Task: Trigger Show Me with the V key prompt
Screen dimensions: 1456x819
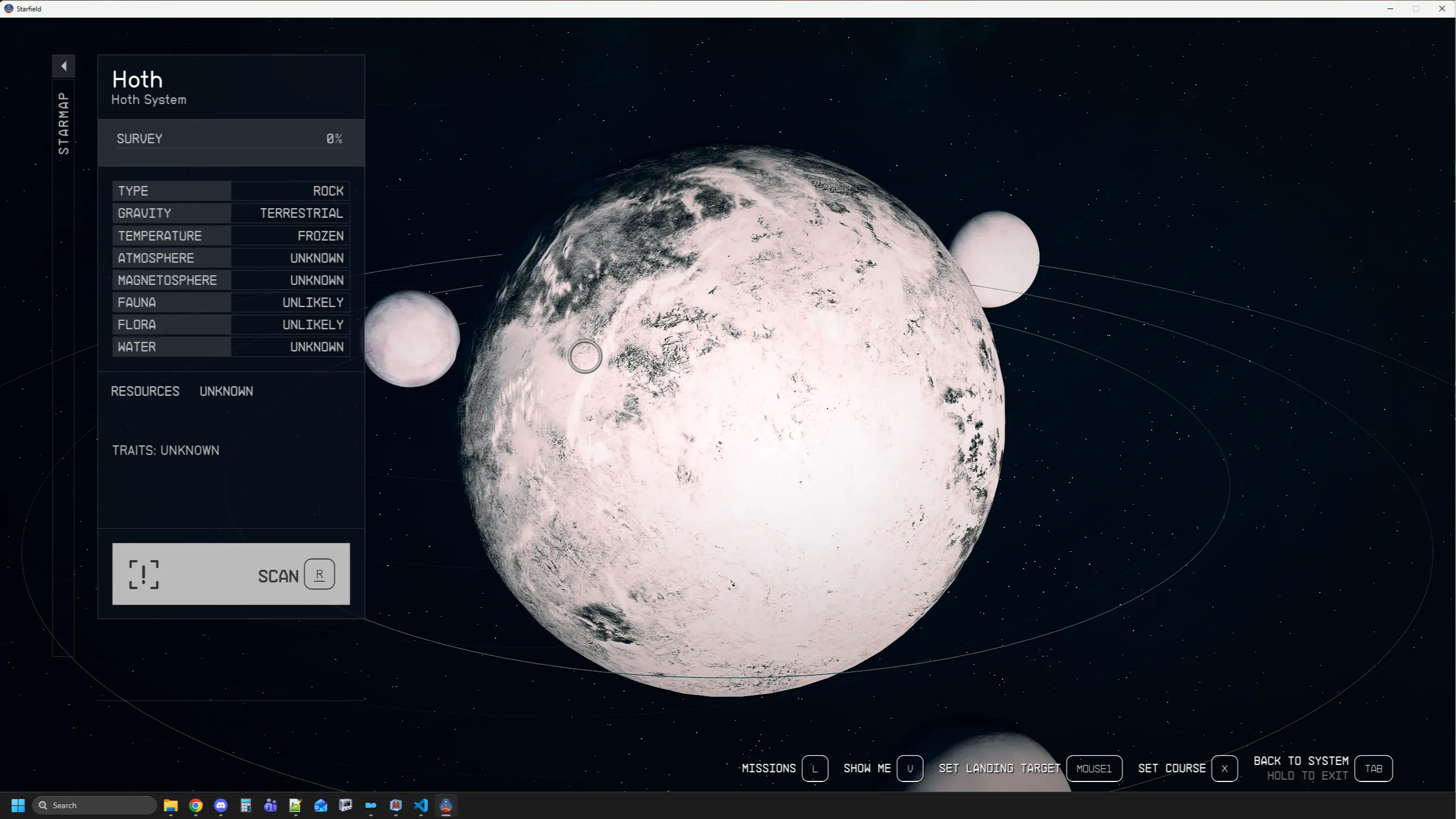Action: [x=910, y=768]
